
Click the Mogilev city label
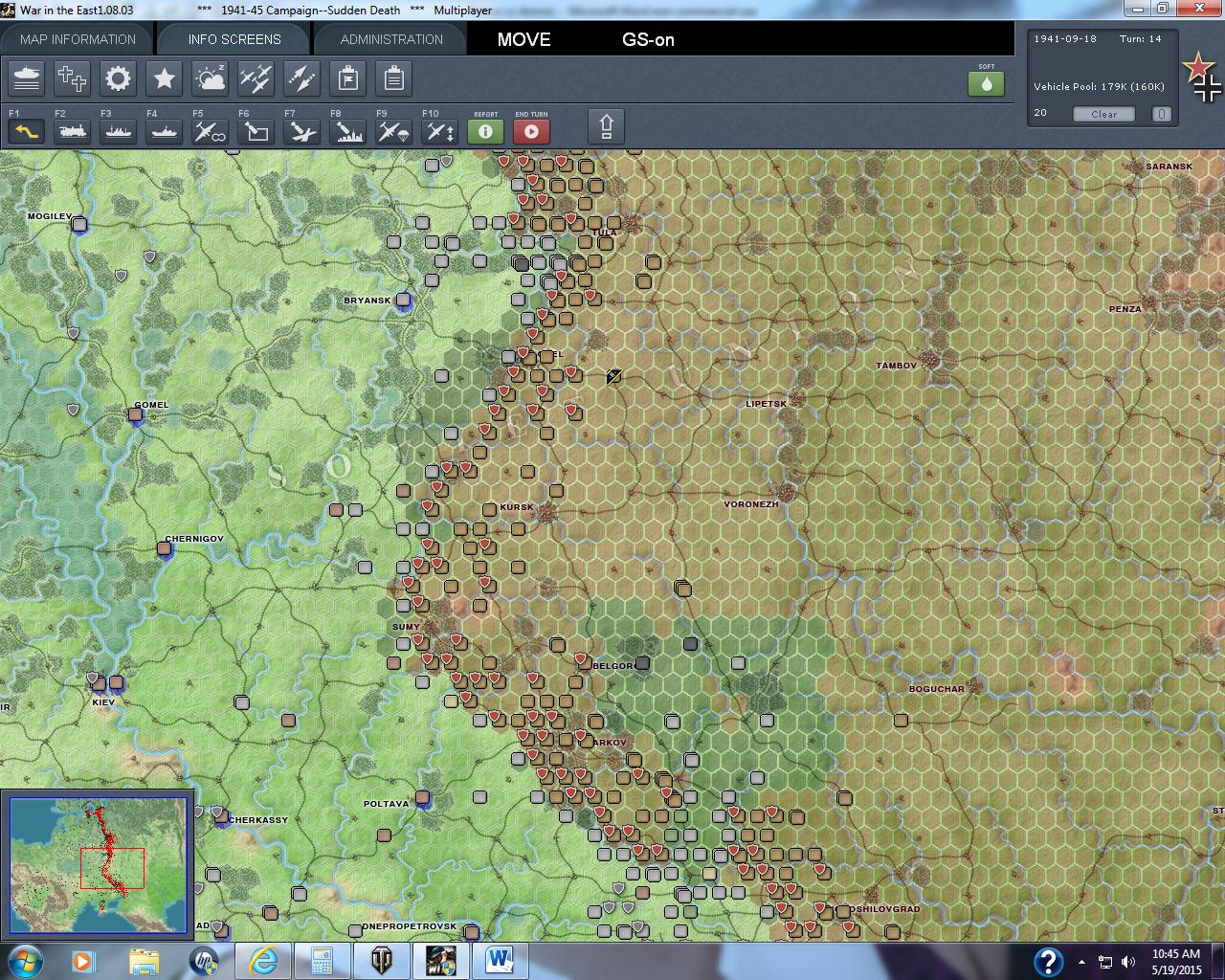coord(50,216)
